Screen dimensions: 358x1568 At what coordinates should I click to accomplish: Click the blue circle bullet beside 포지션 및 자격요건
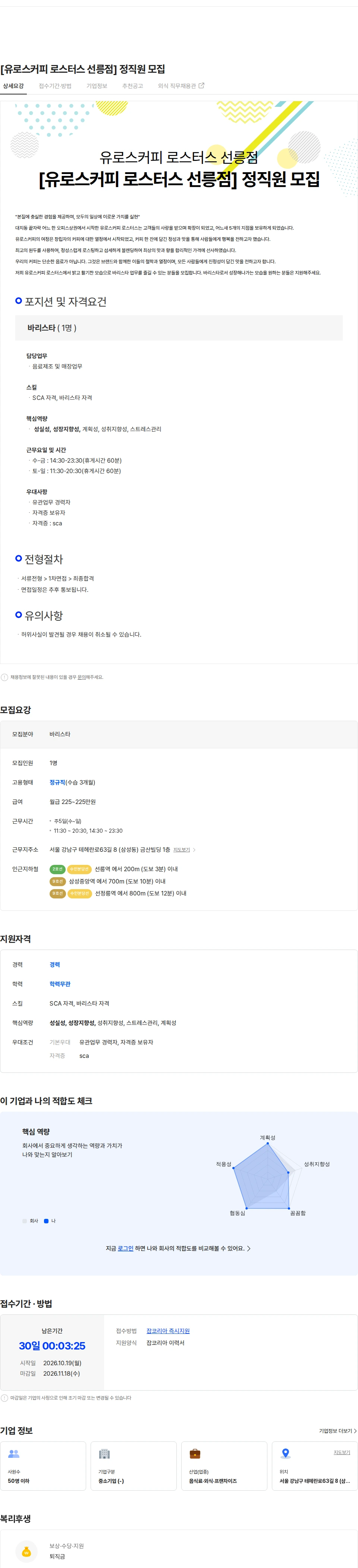[x=19, y=301]
